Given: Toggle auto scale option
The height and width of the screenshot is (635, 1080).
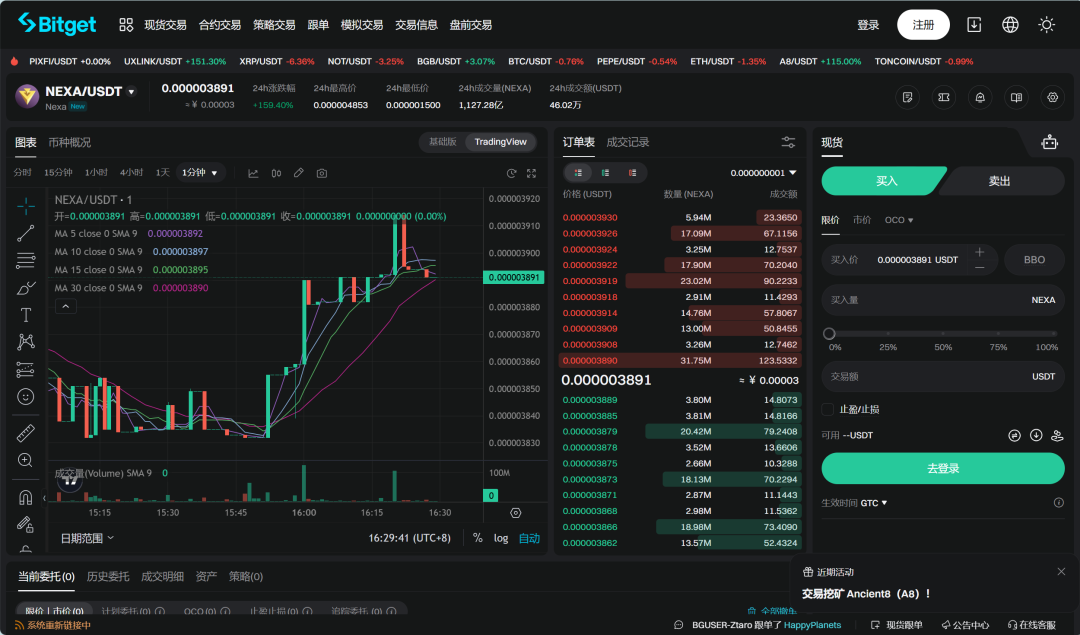Looking at the screenshot, I should (x=529, y=539).
